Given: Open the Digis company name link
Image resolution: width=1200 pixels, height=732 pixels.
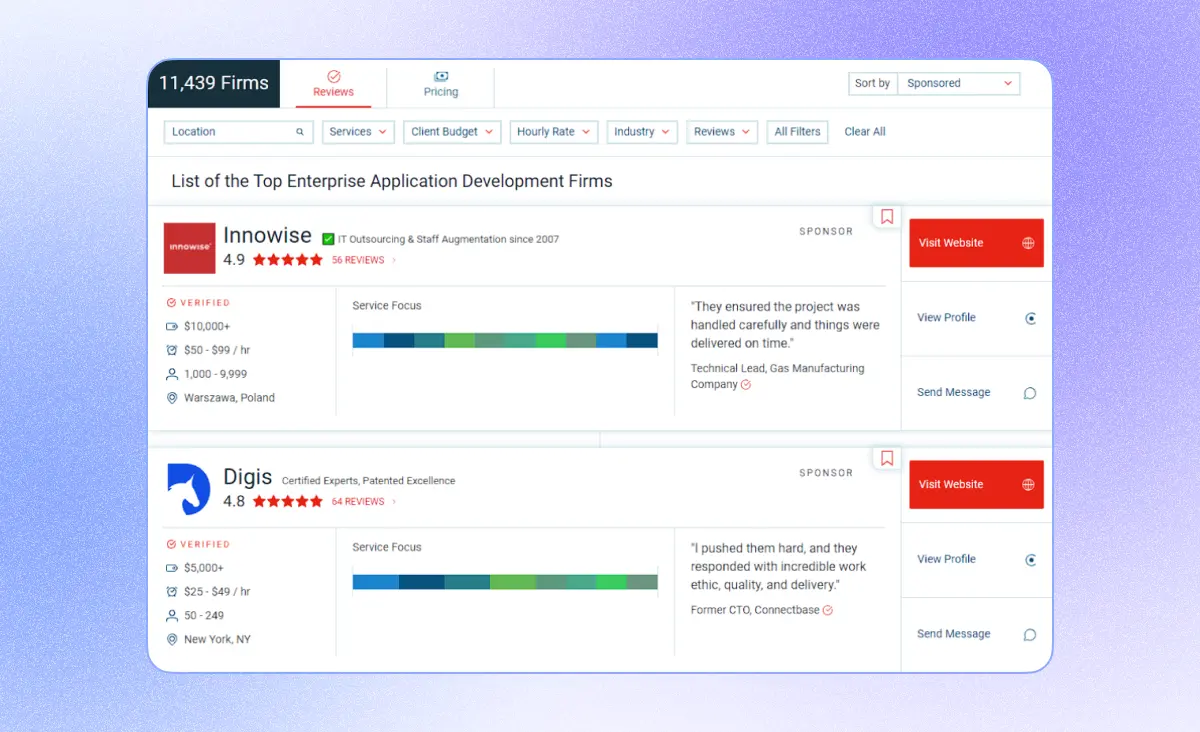Looking at the screenshot, I should point(247,477).
